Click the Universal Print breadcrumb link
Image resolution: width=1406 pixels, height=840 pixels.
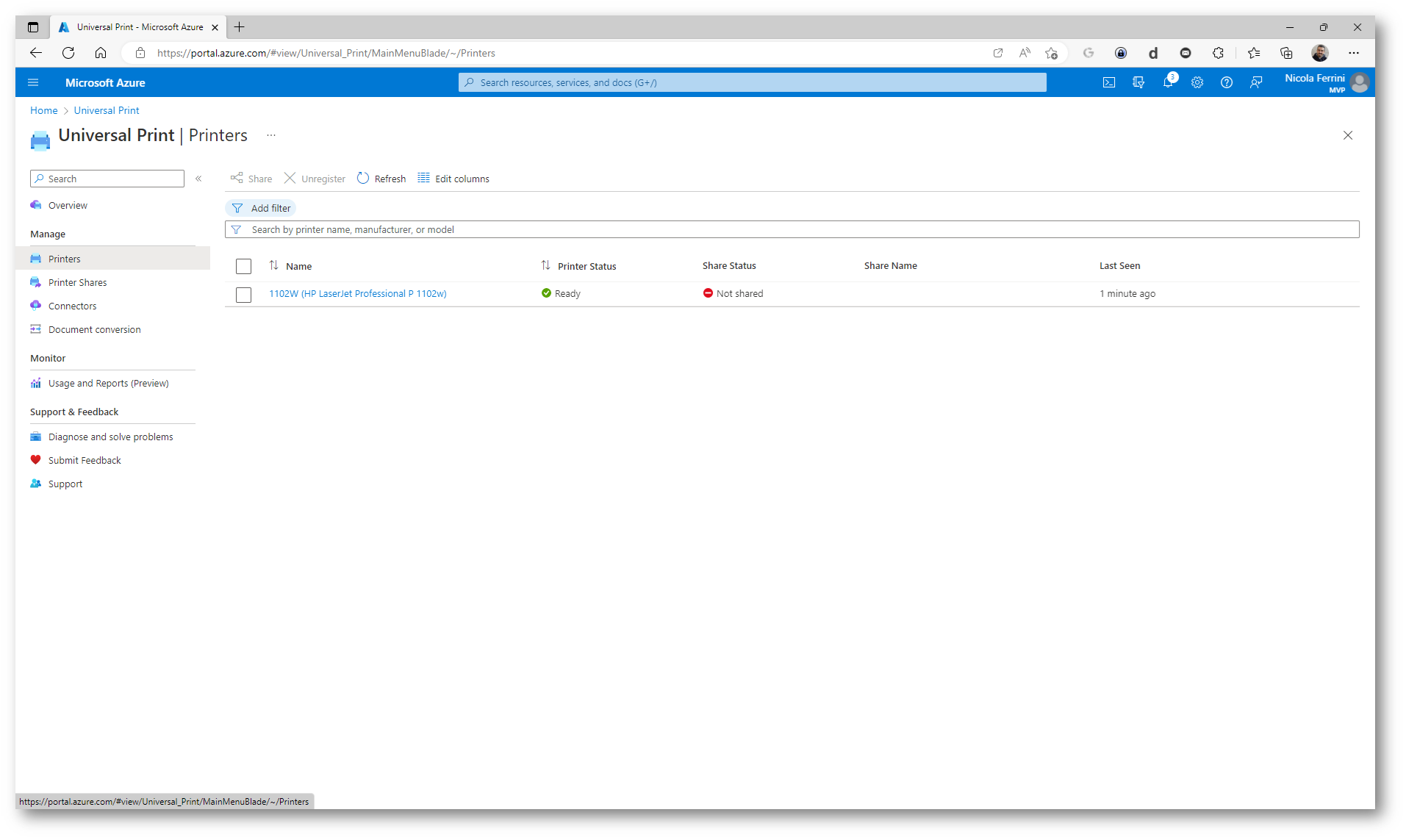[x=107, y=110]
